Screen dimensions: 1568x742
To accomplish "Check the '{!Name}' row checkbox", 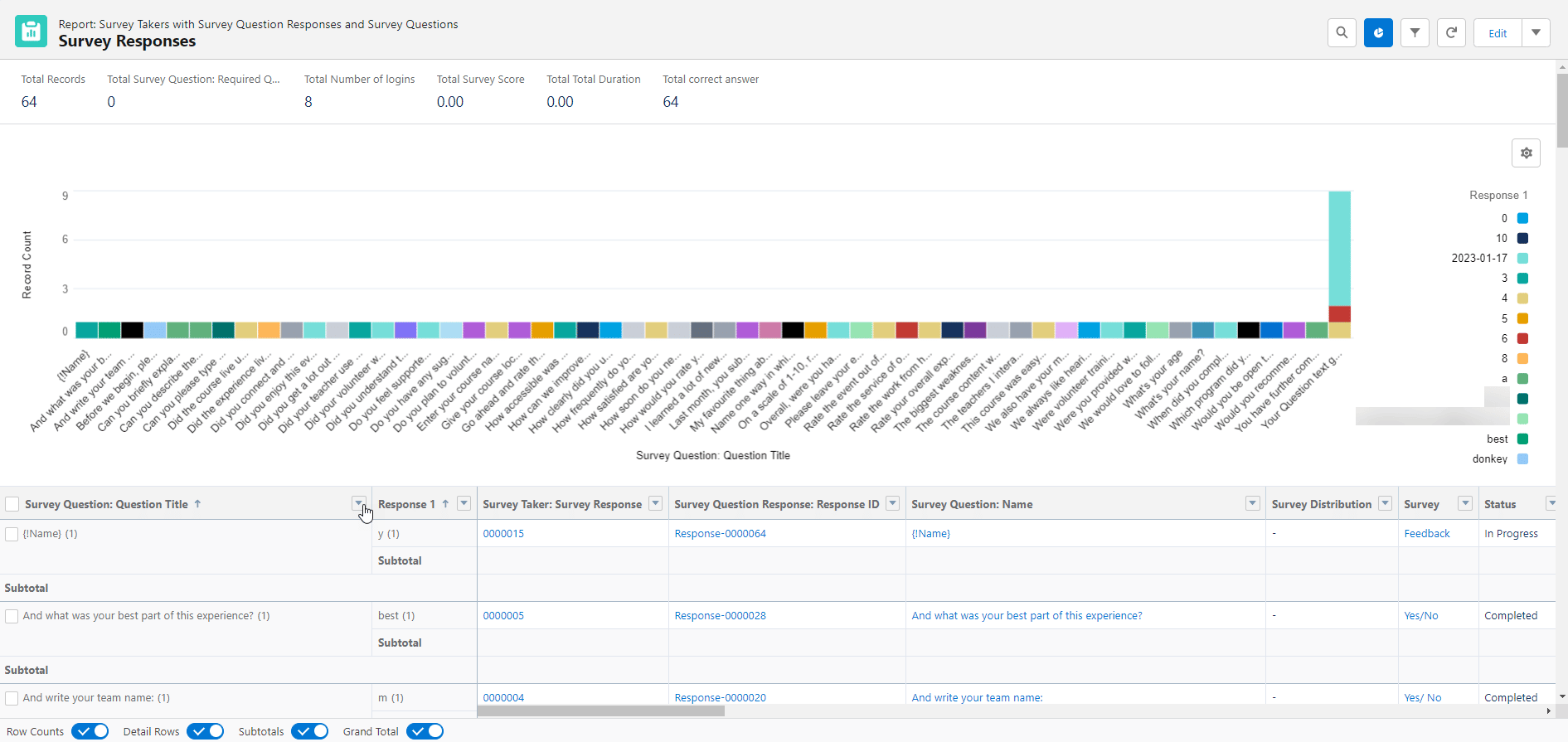I will tap(12, 534).
